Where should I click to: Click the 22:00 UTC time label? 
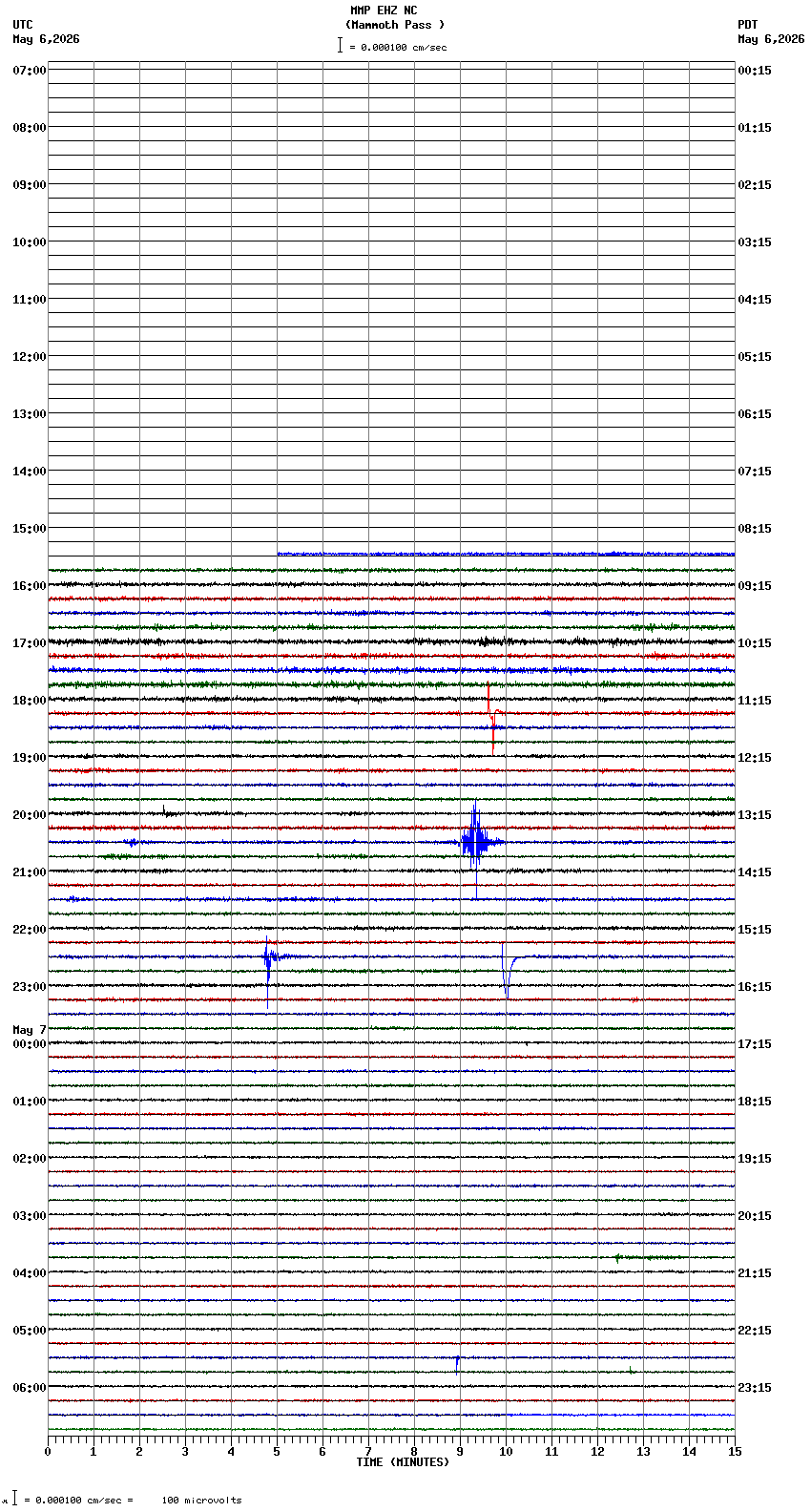pyautogui.click(x=30, y=930)
